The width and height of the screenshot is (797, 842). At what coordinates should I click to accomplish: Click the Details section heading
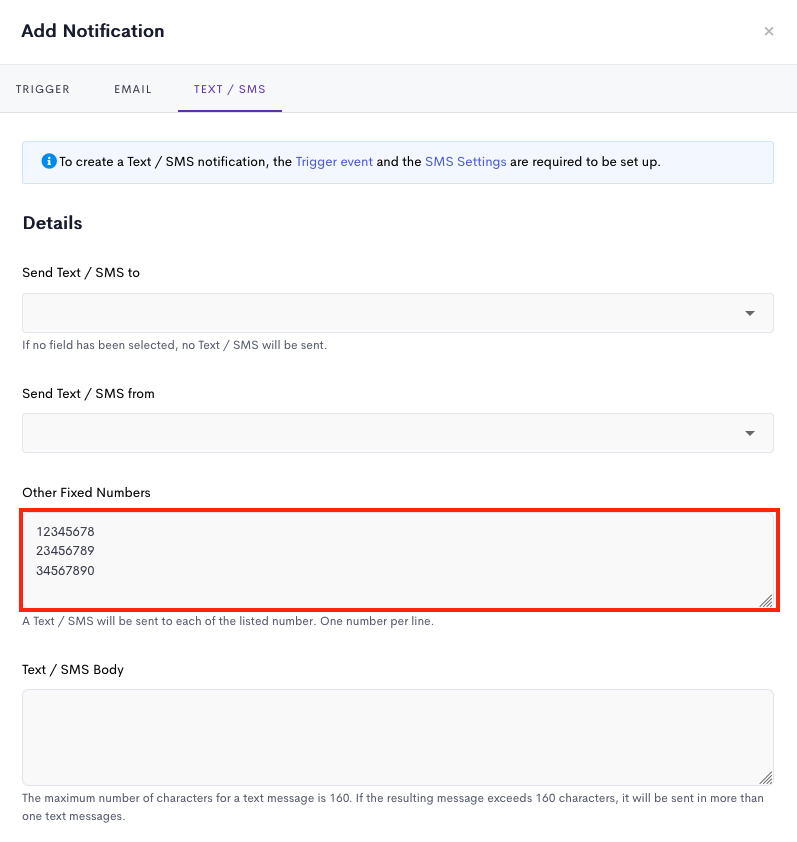[53, 223]
